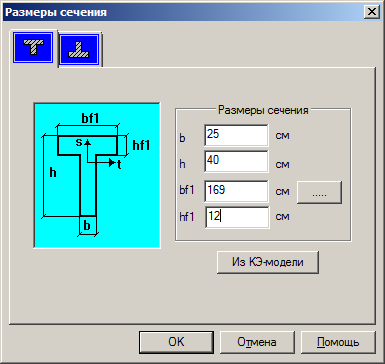Click the bf1 flange width field

(236, 191)
